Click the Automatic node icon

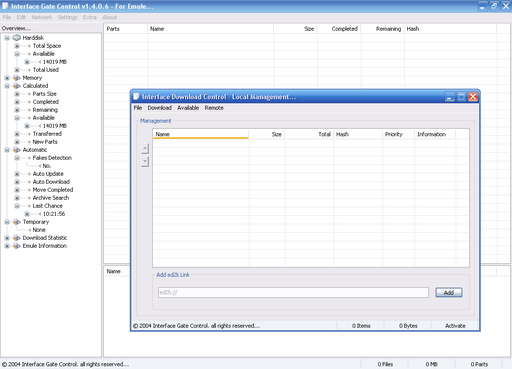pyautogui.click(x=17, y=150)
